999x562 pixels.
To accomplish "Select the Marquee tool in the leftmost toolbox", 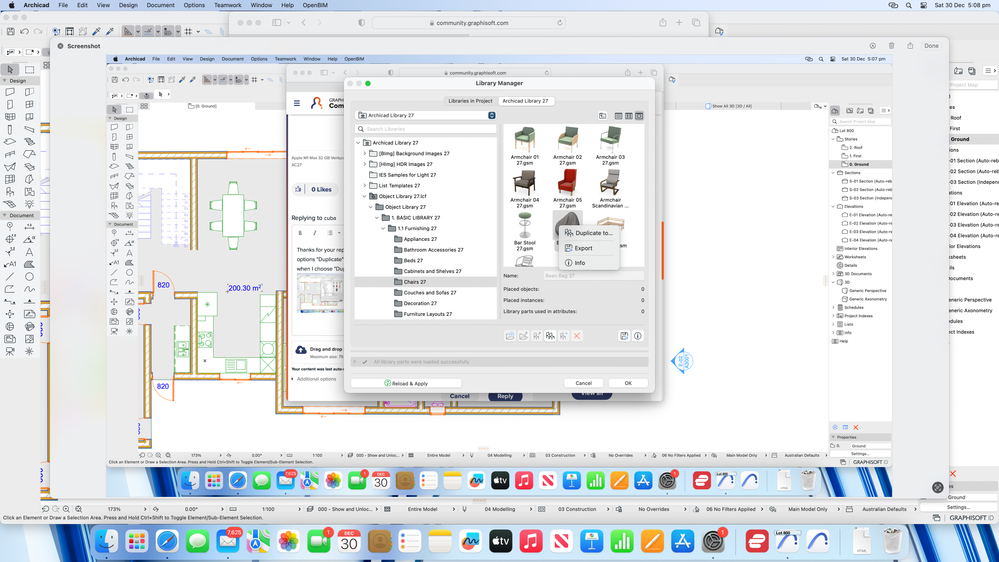I will pos(29,69).
